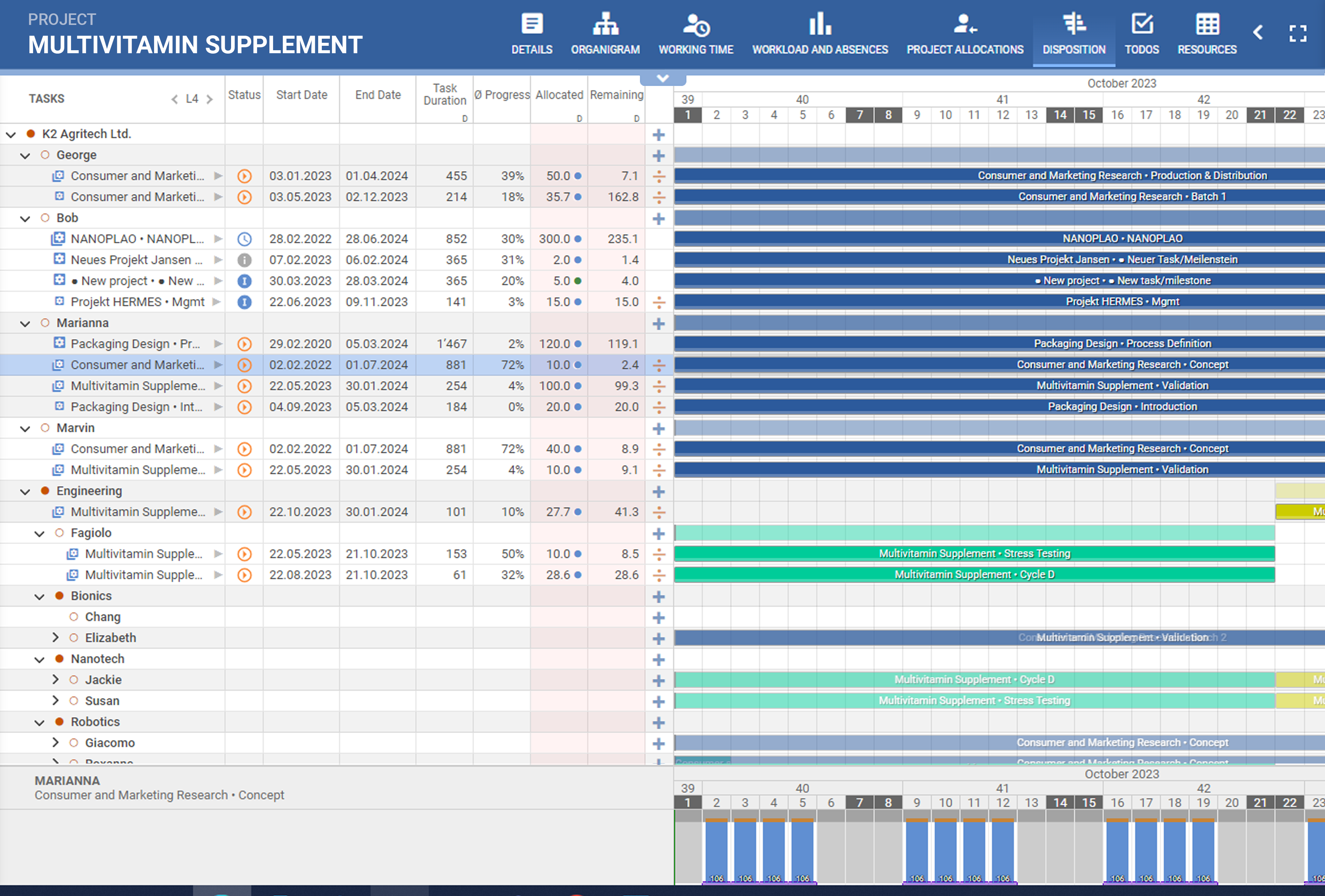The image size is (1325, 896).
Task: Click plus icon in Nanotech row
Action: click(659, 659)
